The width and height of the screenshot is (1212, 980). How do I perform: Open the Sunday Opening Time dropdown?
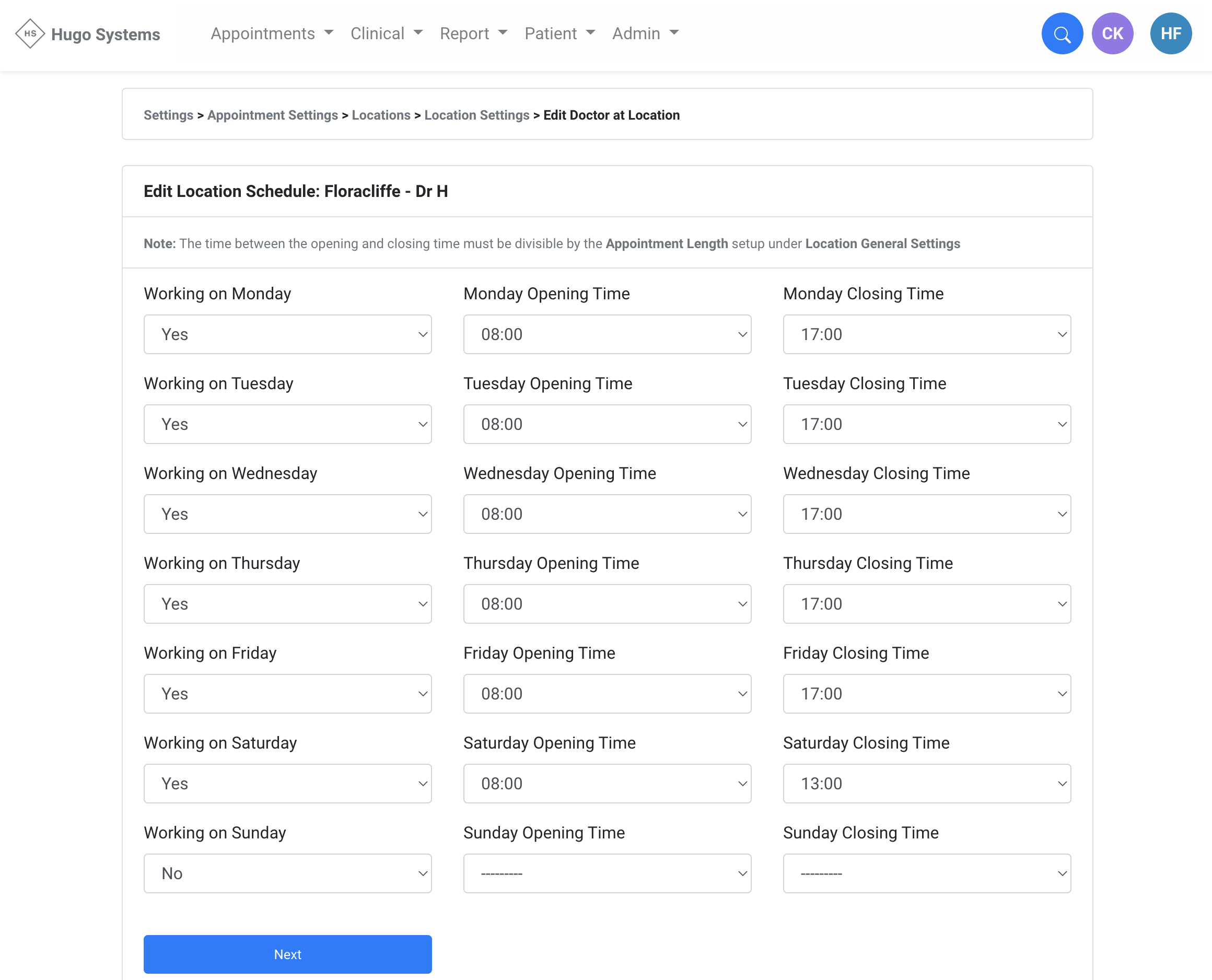coord(607,873)
